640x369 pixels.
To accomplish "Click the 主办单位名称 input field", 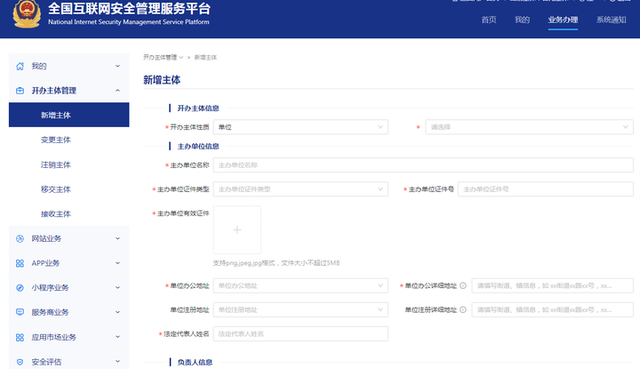I will [423, 165].
